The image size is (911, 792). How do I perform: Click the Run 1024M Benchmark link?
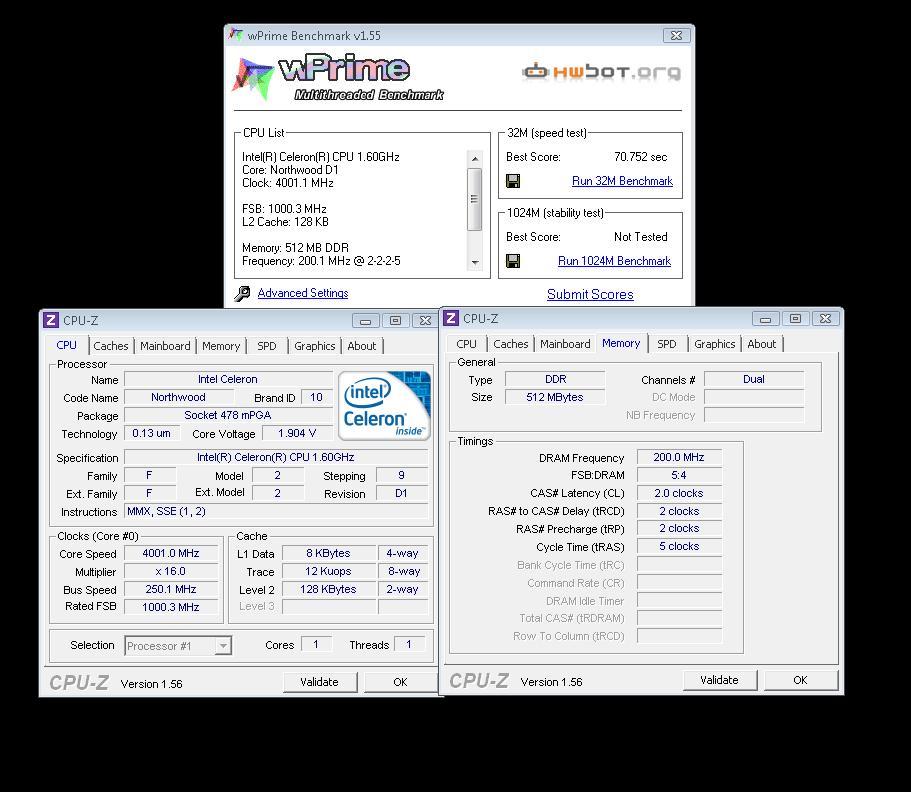click(x=614, y=261)
